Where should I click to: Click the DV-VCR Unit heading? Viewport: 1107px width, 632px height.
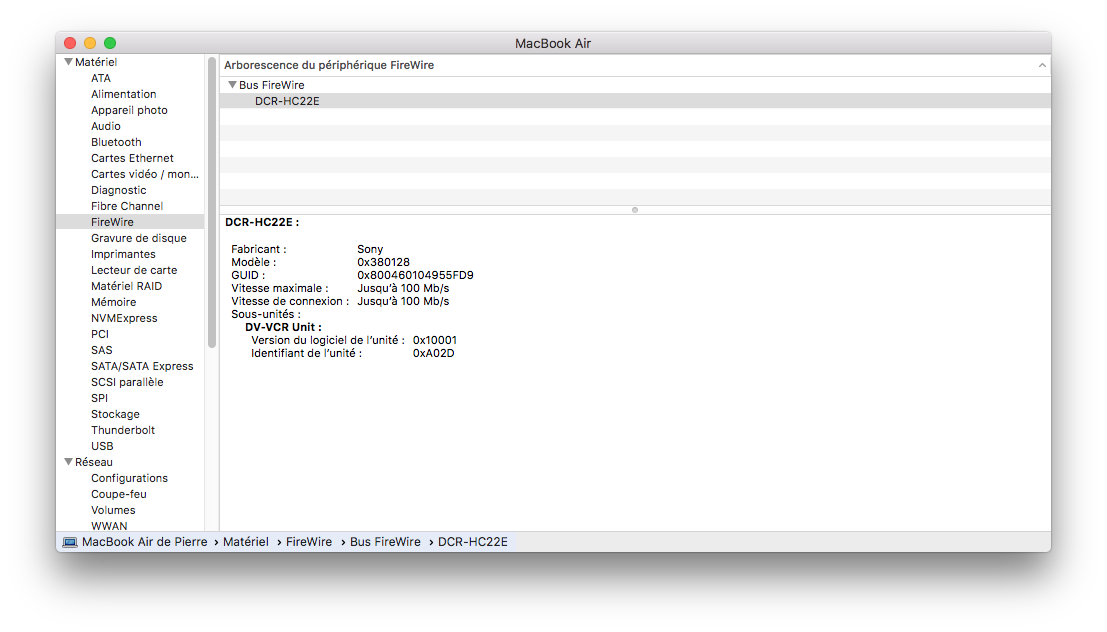283,327
